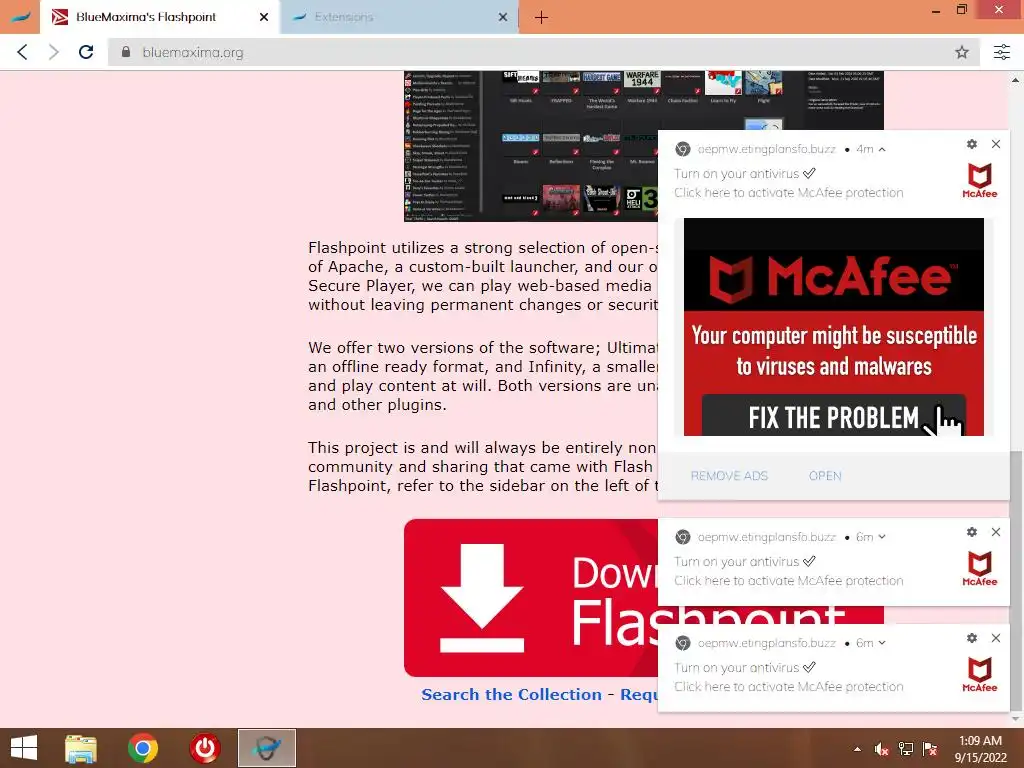Click OPEN in the expanded notification
The width and height of the screenshot is (1024, 768).
coord(825,476)
